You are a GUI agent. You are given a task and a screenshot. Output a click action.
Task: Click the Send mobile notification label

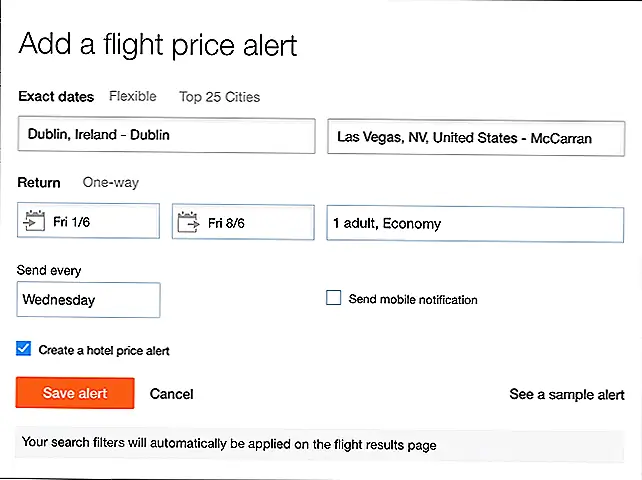point(413,299)
